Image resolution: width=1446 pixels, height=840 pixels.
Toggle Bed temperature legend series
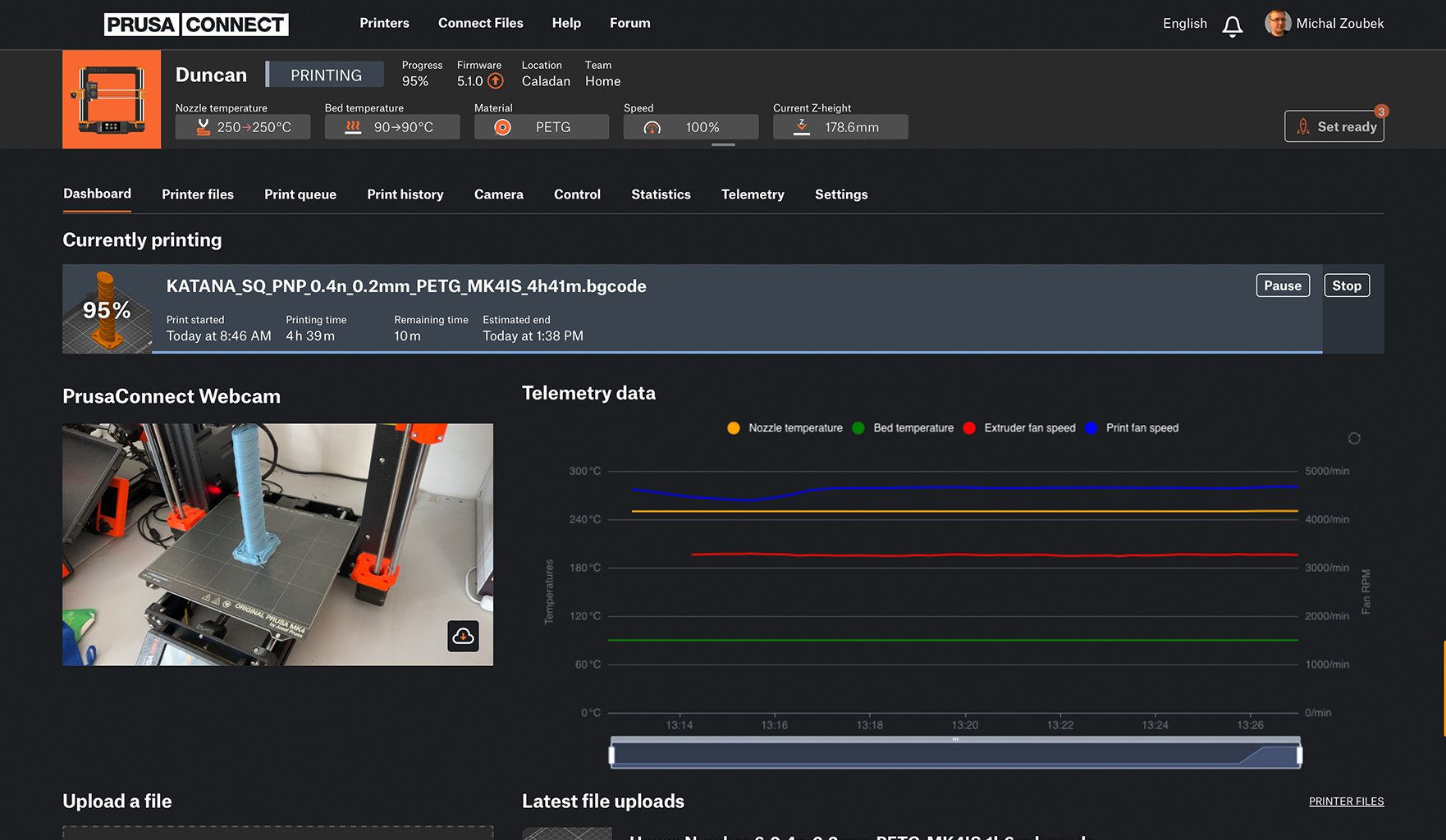(x=903, y=428)
